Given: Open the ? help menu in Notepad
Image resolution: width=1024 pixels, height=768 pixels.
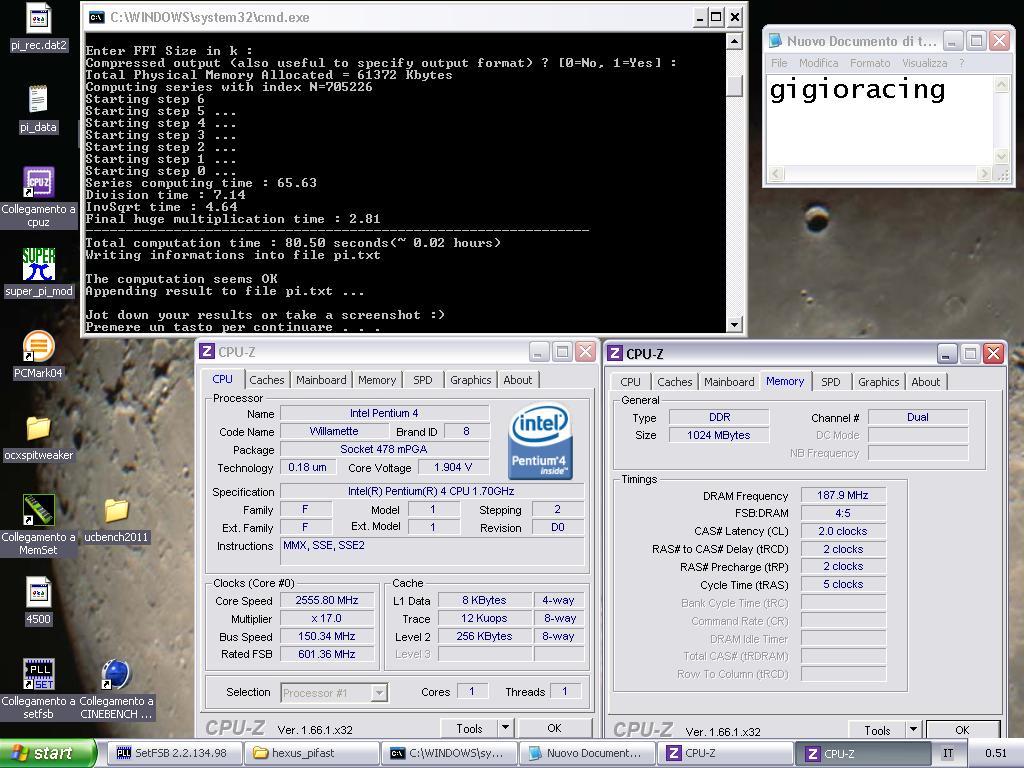Looking at the screenshot, I should (x=961, y=63).
